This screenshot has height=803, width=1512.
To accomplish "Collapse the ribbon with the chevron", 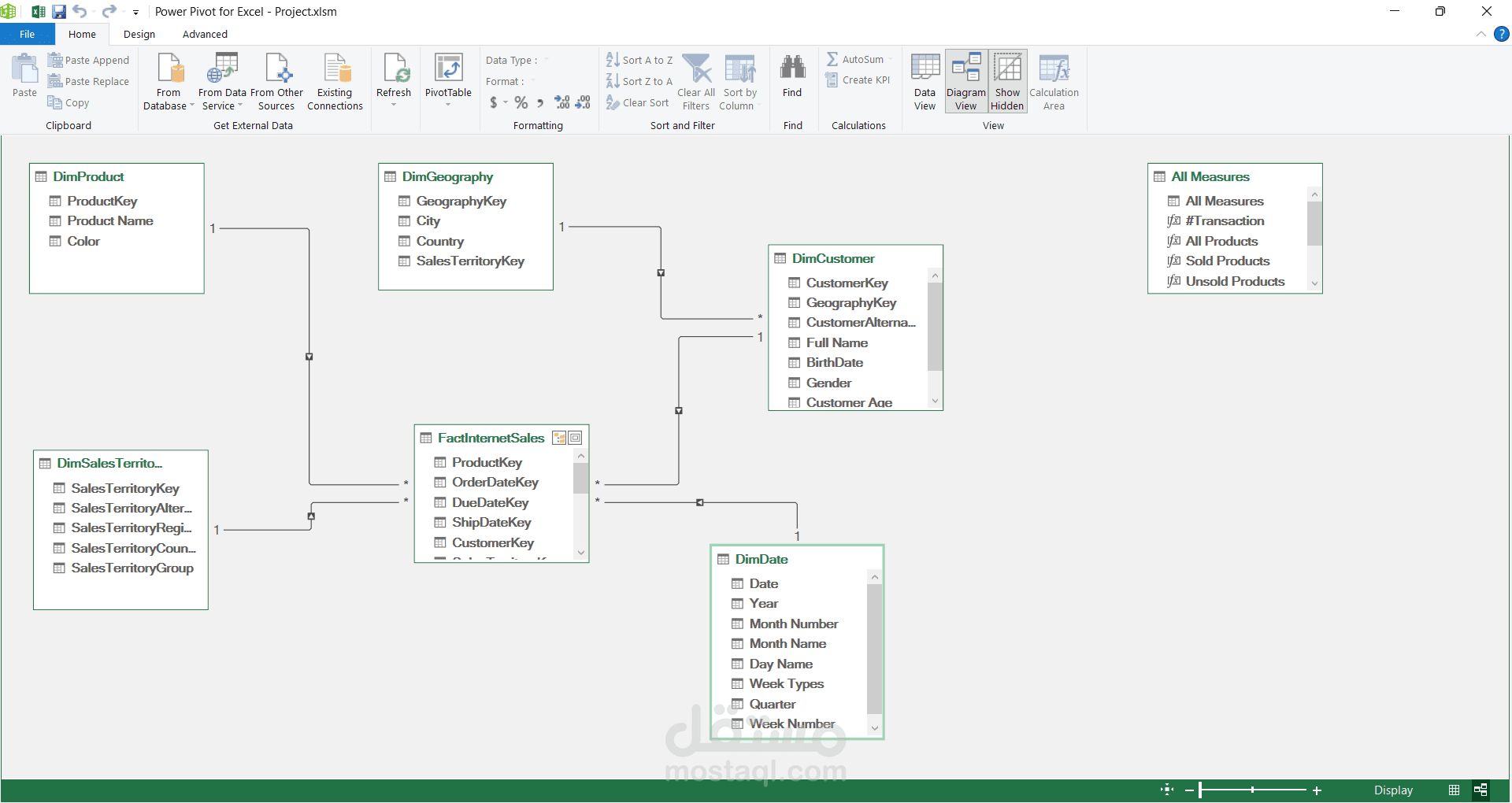I will (1481, 34).
